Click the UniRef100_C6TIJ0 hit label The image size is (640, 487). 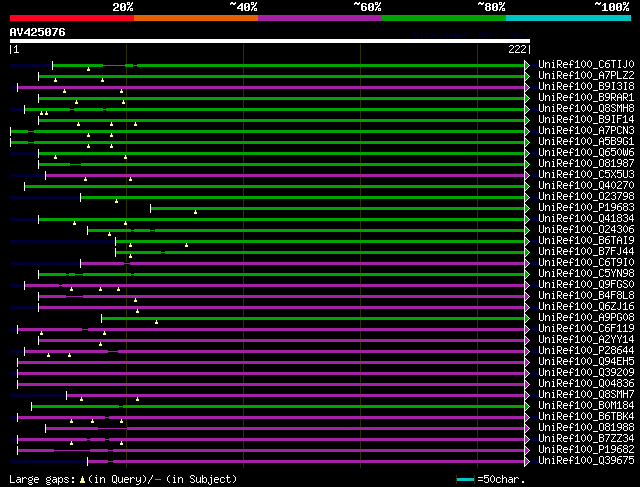click(586, 64)
